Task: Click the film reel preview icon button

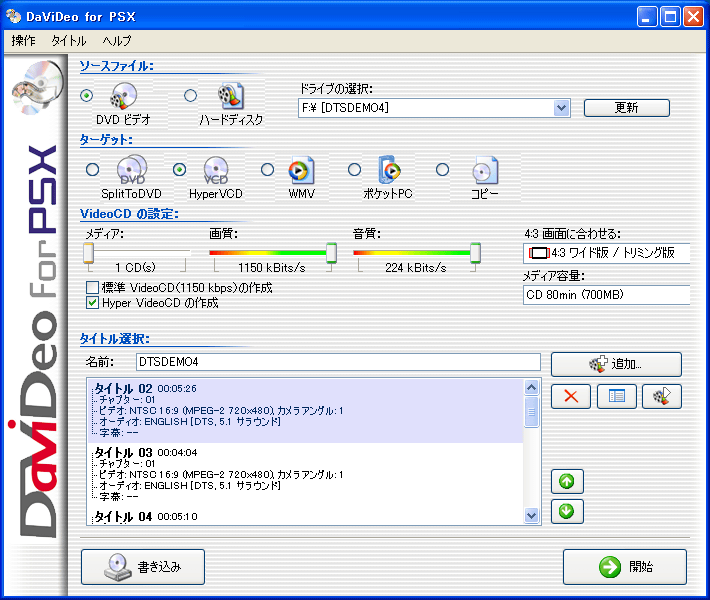Action: [662, 397]
